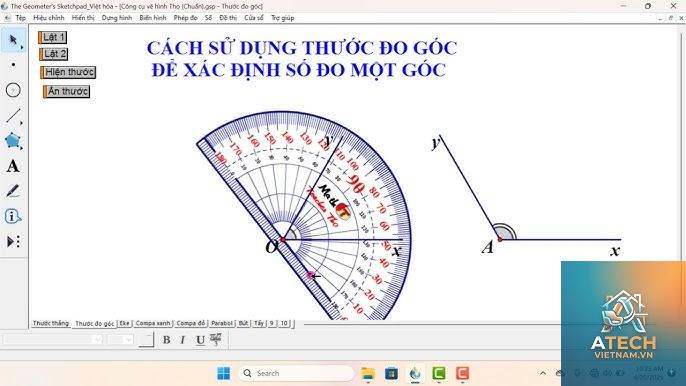Click the 'Hiện thước' button
686x386 pixels.
pyautogui.click(x=68, y=72)
